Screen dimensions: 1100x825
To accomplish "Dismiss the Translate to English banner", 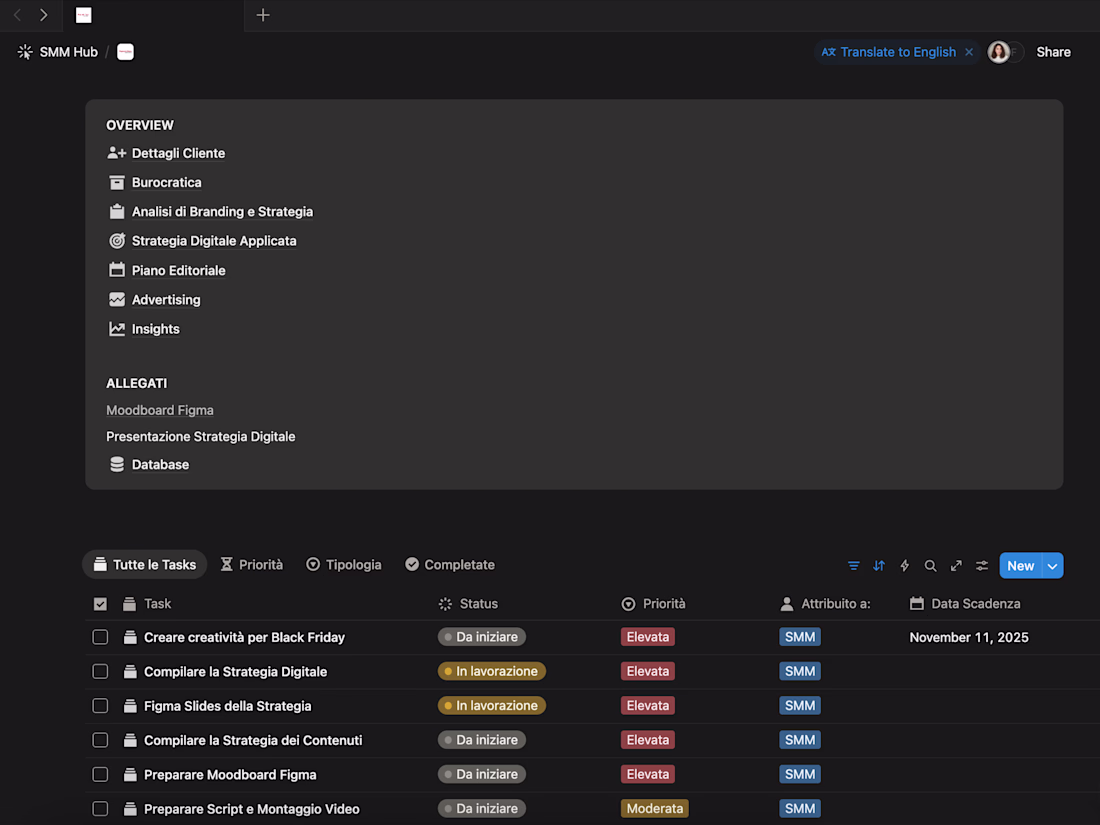I will tap(969, 52).
